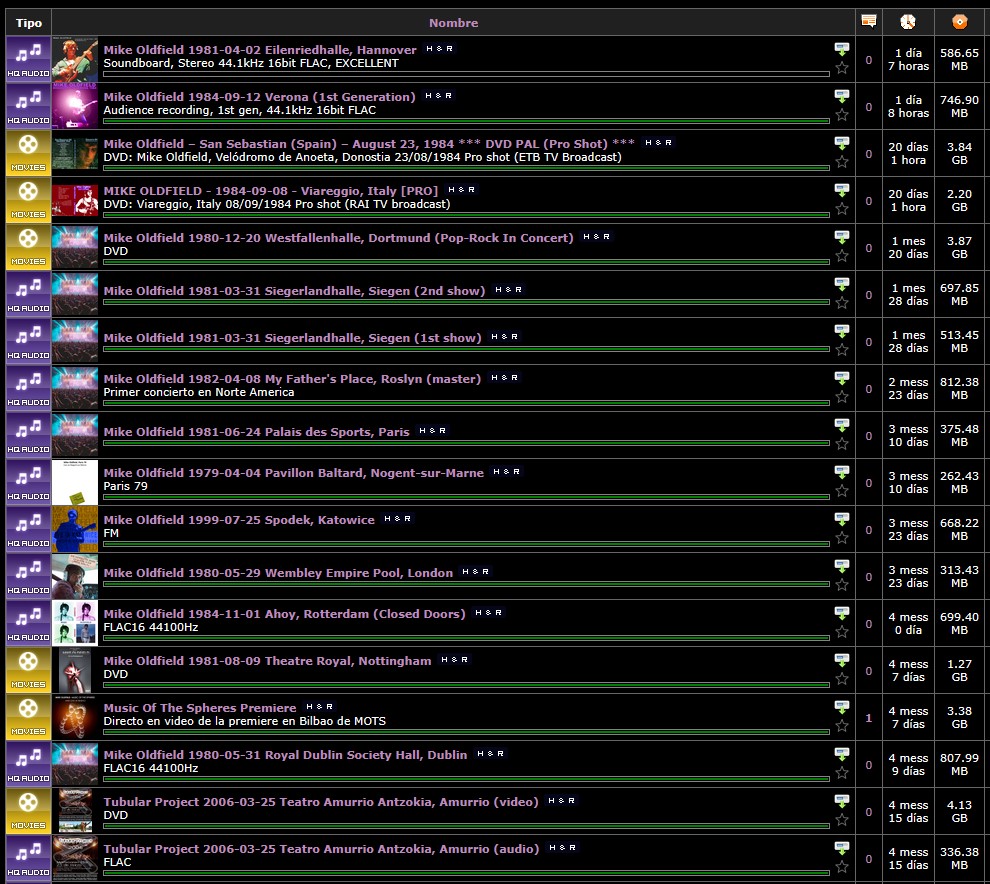Click the '4.13 GB' size value
This screenshot has height=884, width=990.
(x=959, y=811)
